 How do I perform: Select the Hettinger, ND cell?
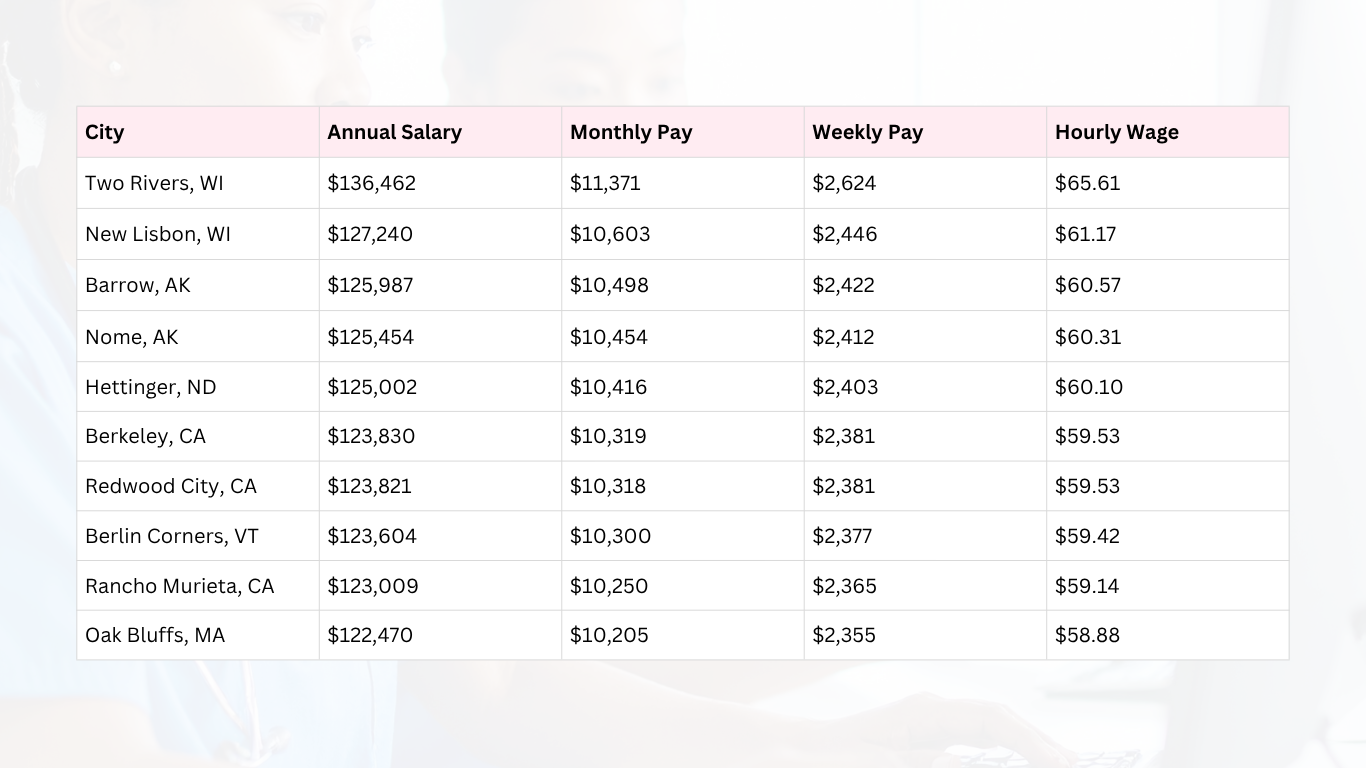click(x=150, y=387)
